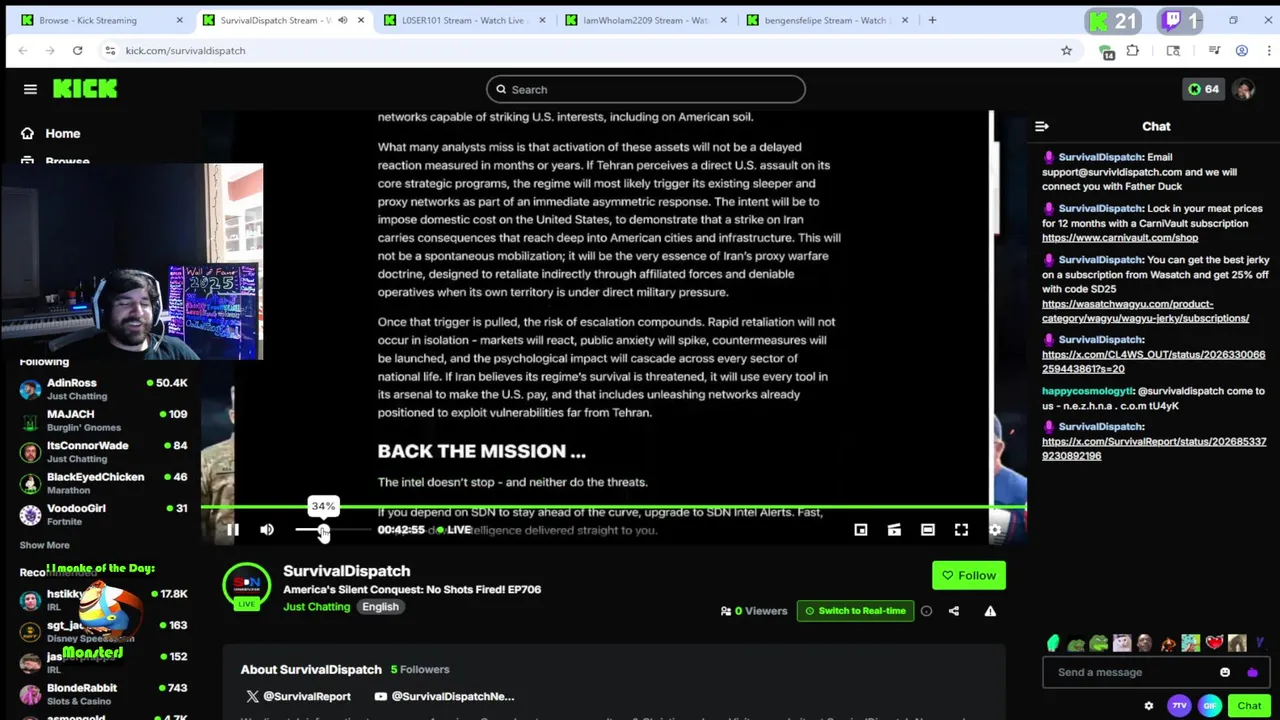This screenshot has width=1280, height=720.
Task: Open the x.com SurvivalReport status link
Action: pos(1154,448)
